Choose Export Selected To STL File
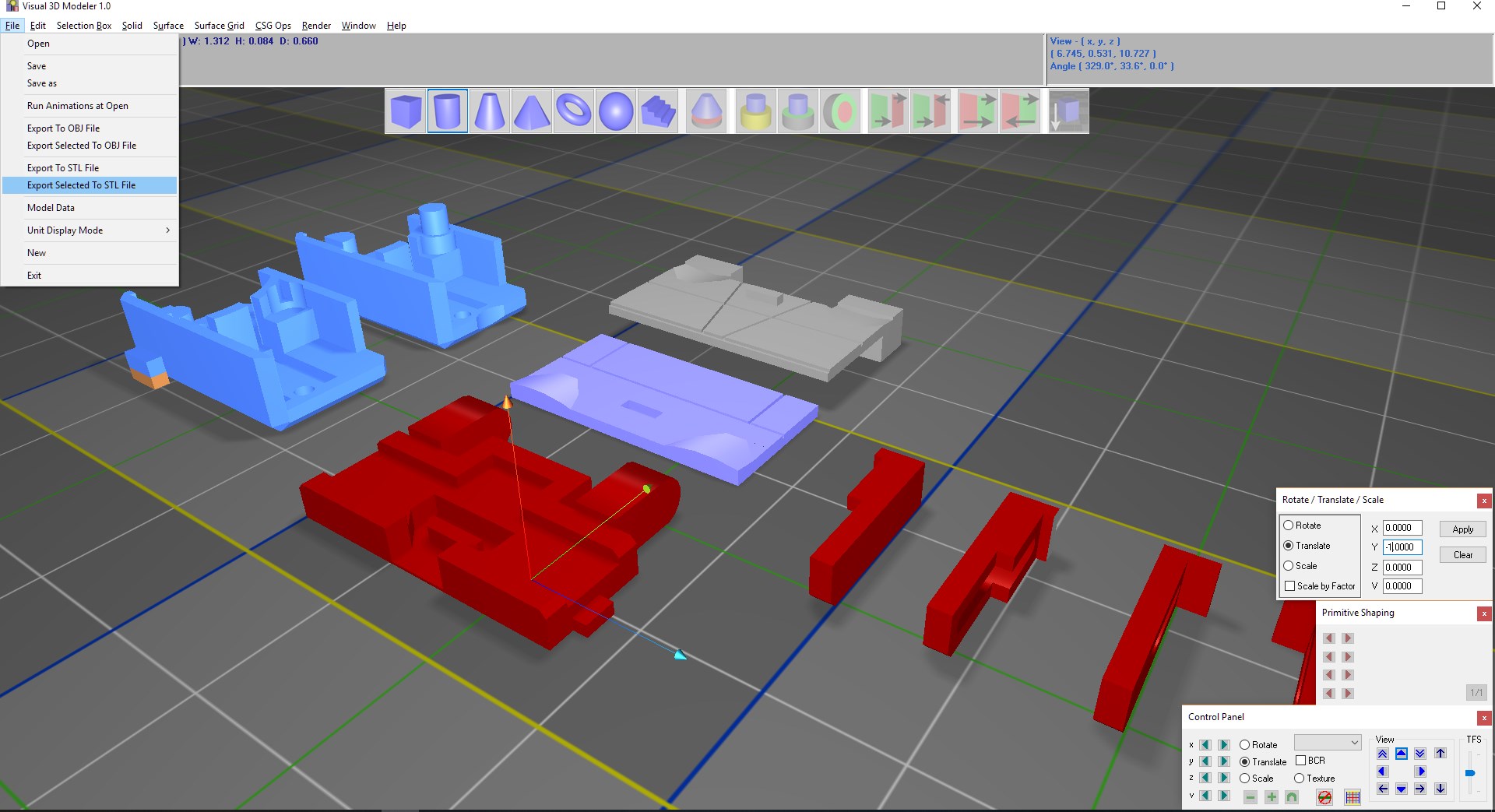Screen dimensions: 1495x812 (x=83, y=185)
